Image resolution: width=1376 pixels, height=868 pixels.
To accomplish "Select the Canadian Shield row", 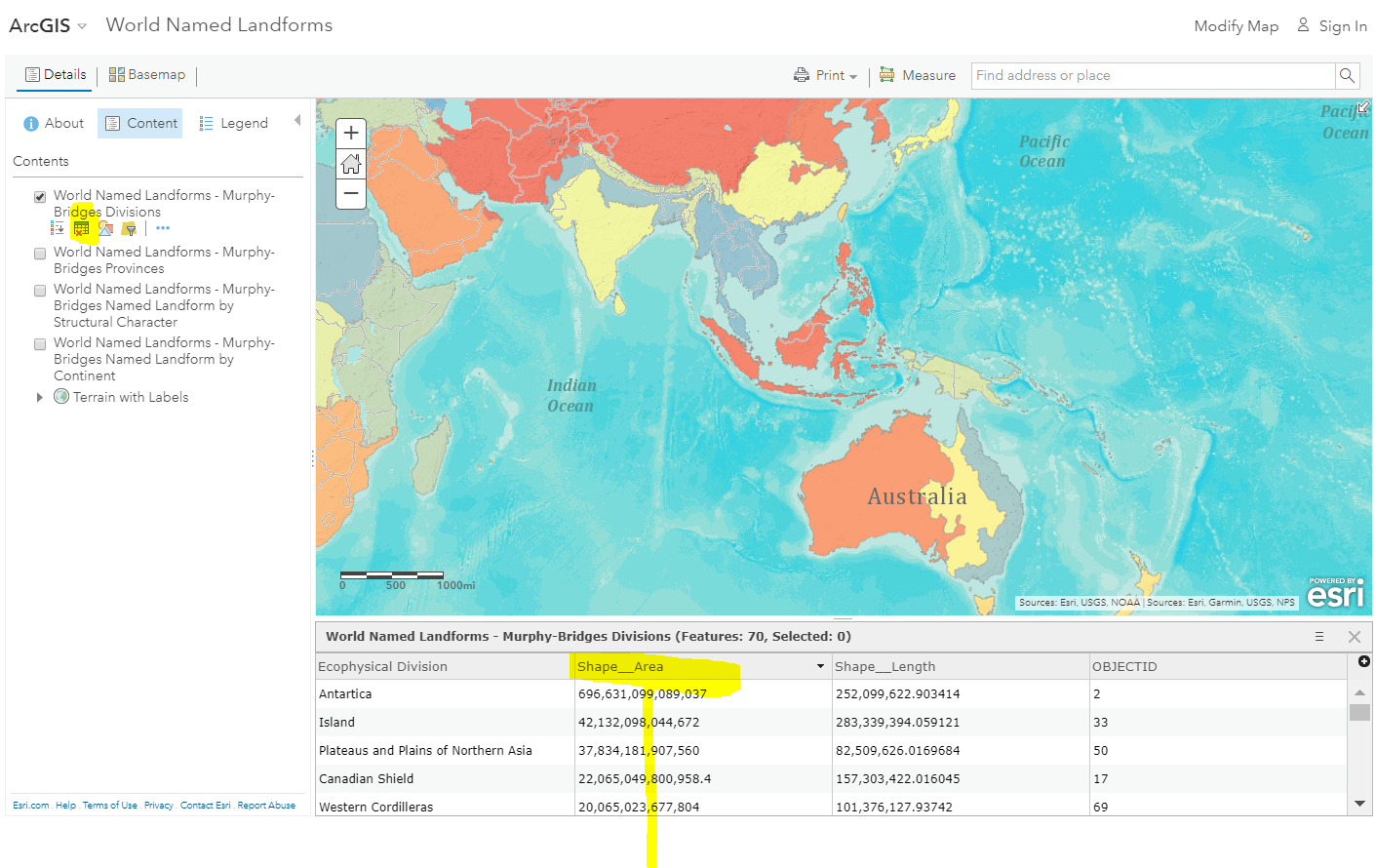I will pyautogui.click(x=831, y=779).
